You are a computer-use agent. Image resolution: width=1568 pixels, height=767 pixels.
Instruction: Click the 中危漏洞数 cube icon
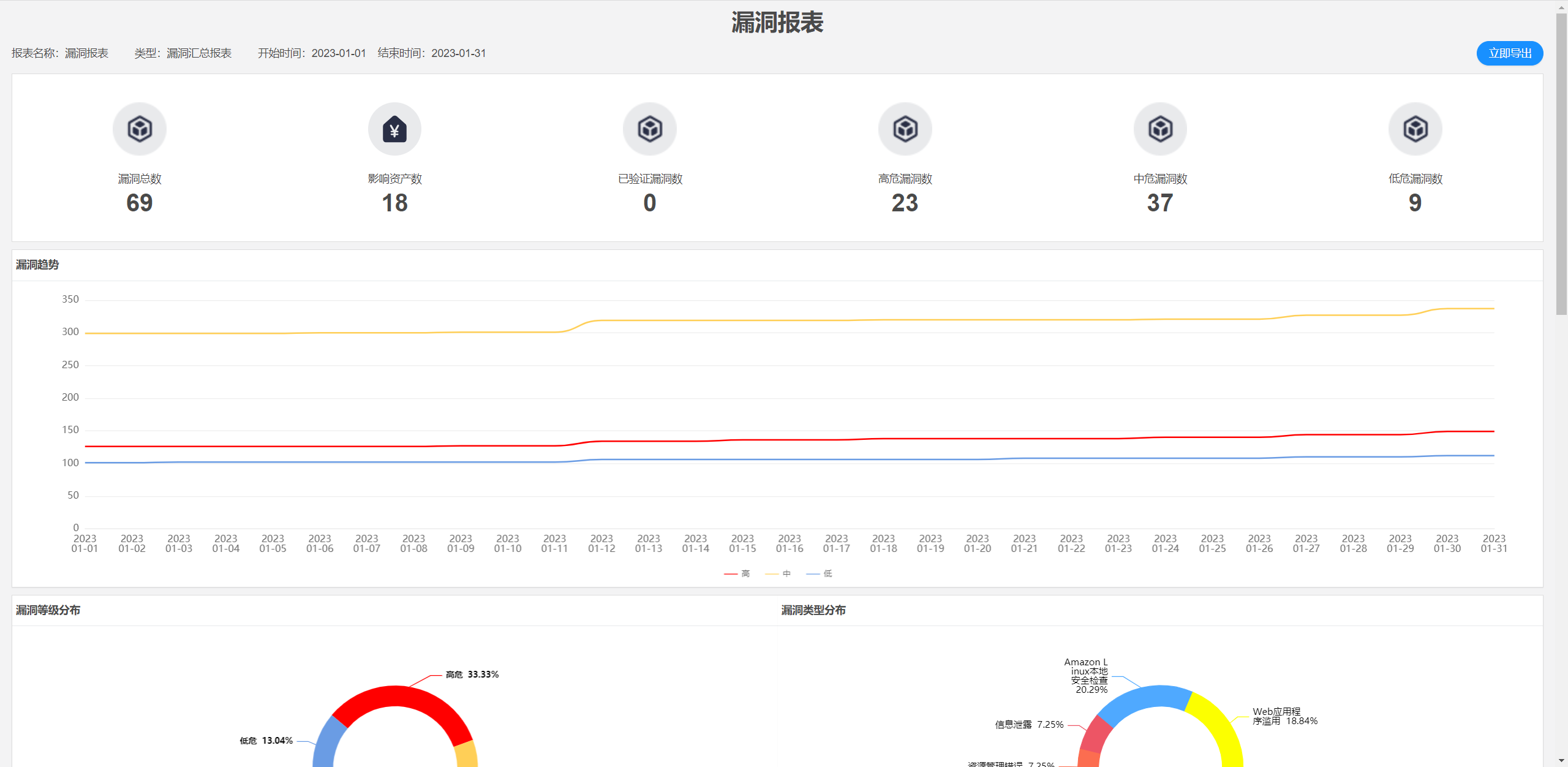pyautogui.click(x=1159, y=129)
